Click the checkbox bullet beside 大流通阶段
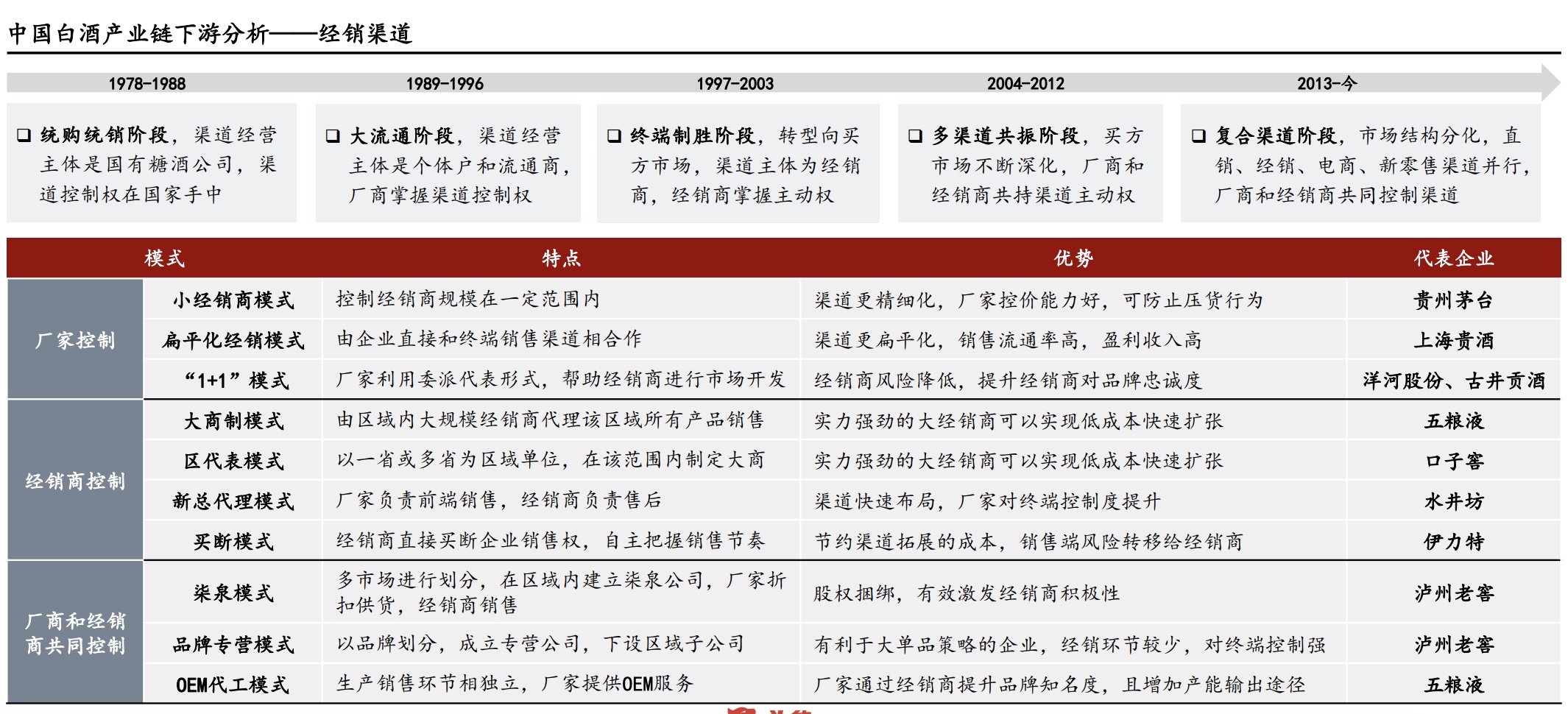 tap(333, 136)
